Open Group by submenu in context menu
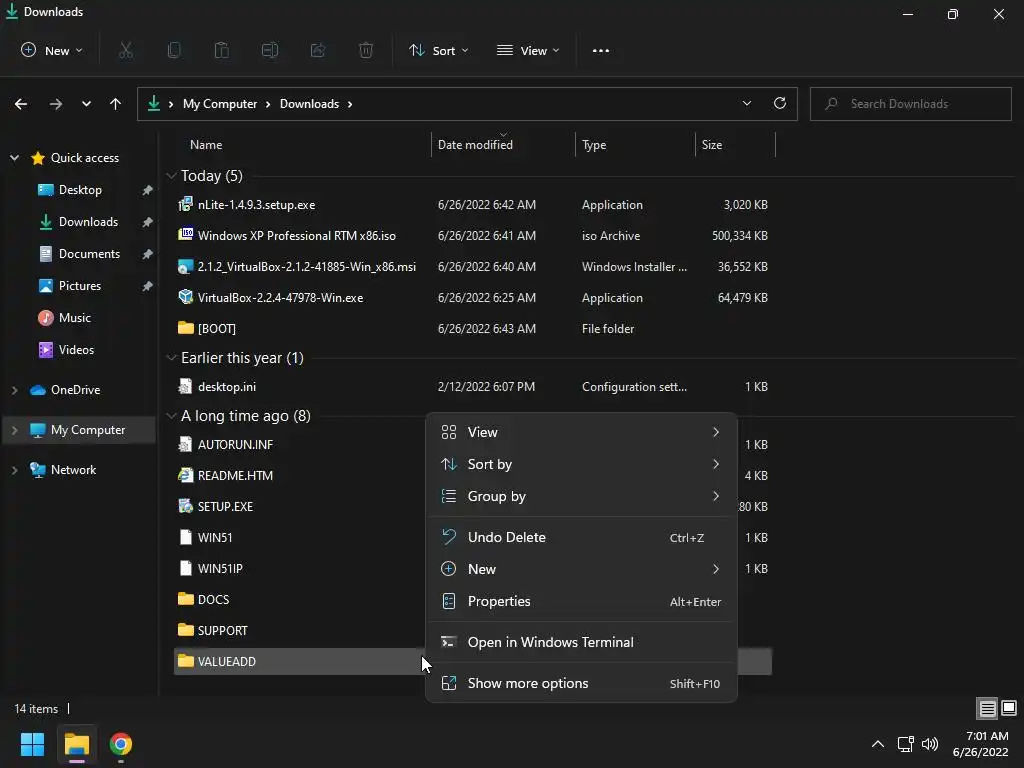This screenshot has height=768, width=1024. pyautogui.click(x=581, y=496)
